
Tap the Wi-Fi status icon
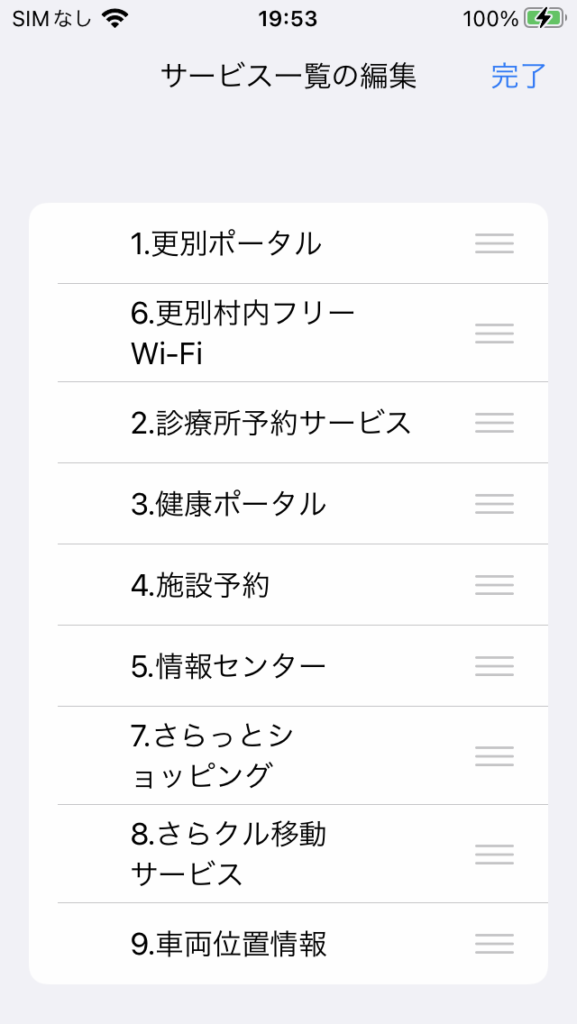(x=115, y=19)
